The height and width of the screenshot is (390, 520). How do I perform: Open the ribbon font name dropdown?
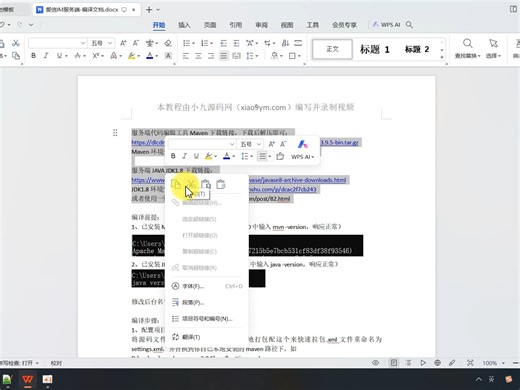pos(83,43)
